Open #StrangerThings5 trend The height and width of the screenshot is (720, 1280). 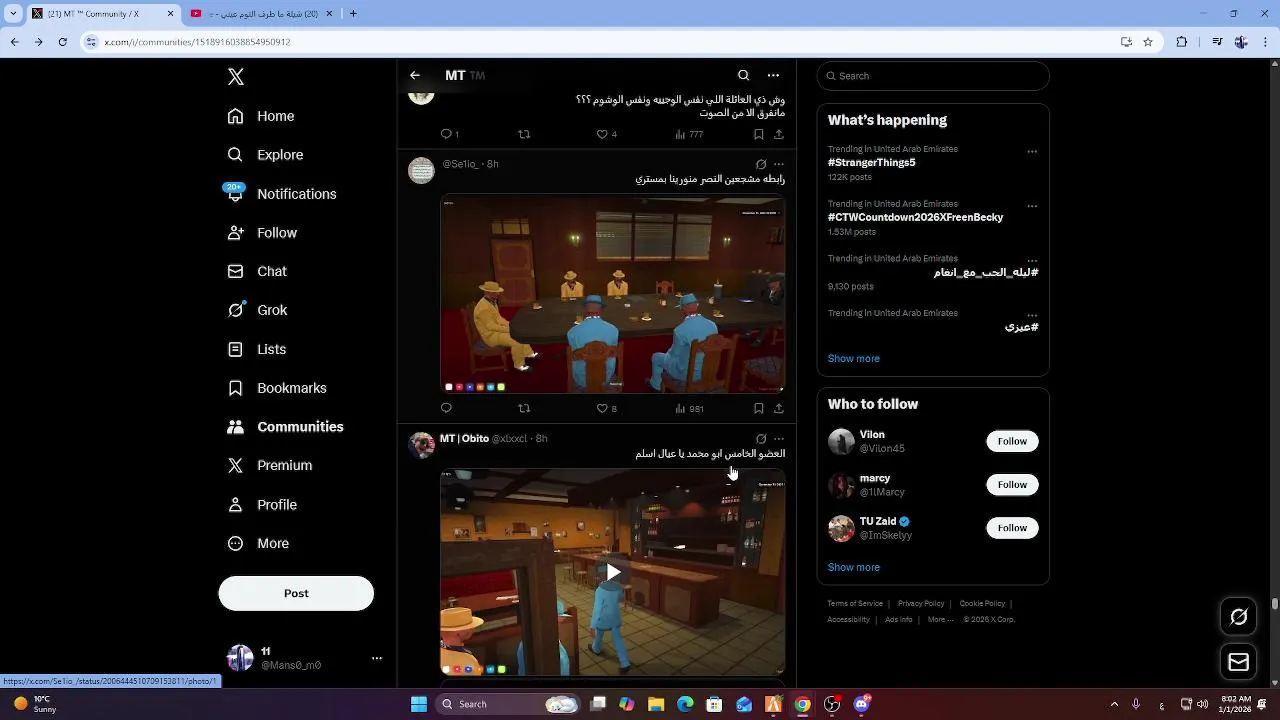(871, 162)
